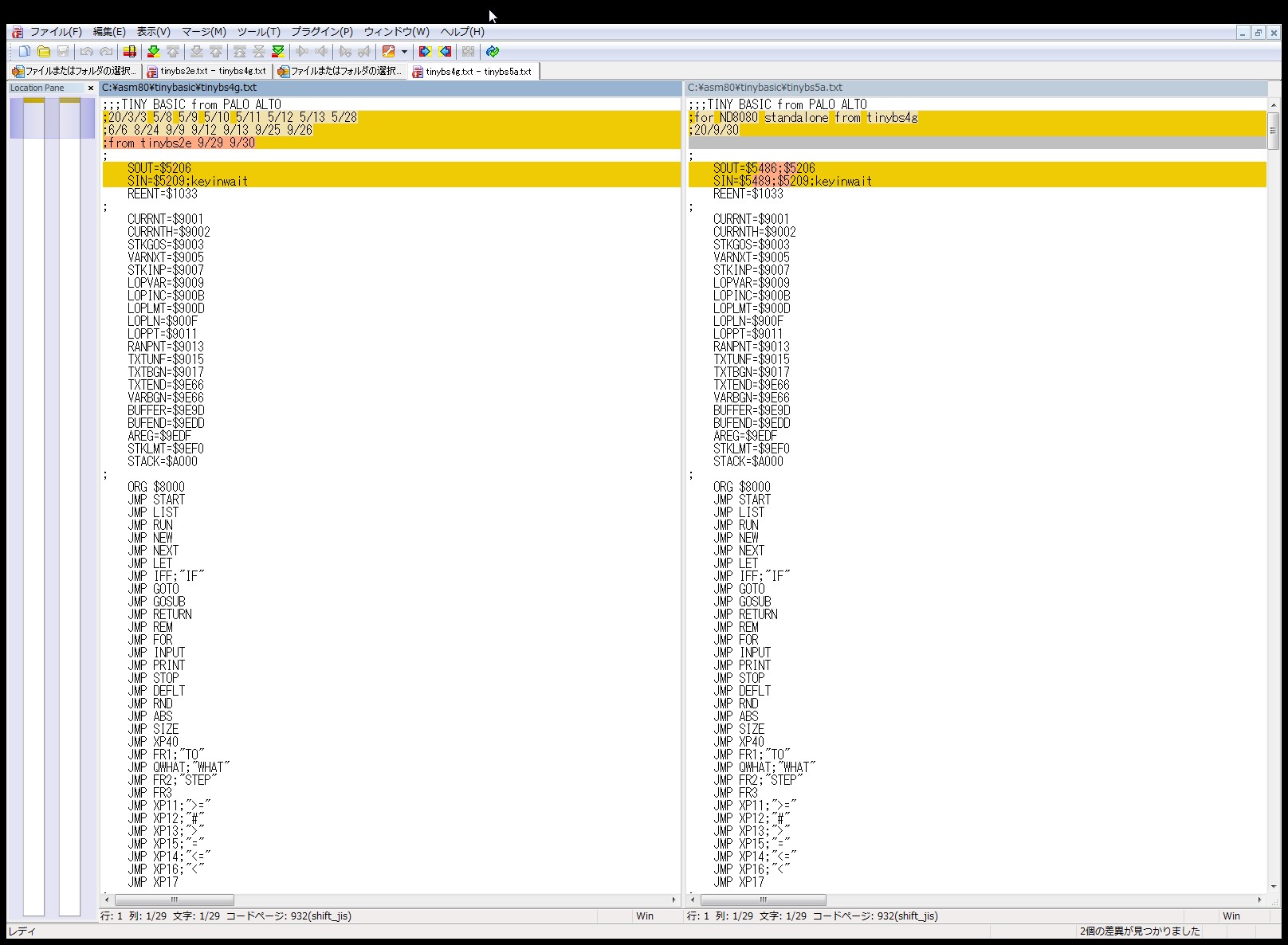Click the grey grid toolbar icon
Screen dimensions: 1288x945
(469, 52)
